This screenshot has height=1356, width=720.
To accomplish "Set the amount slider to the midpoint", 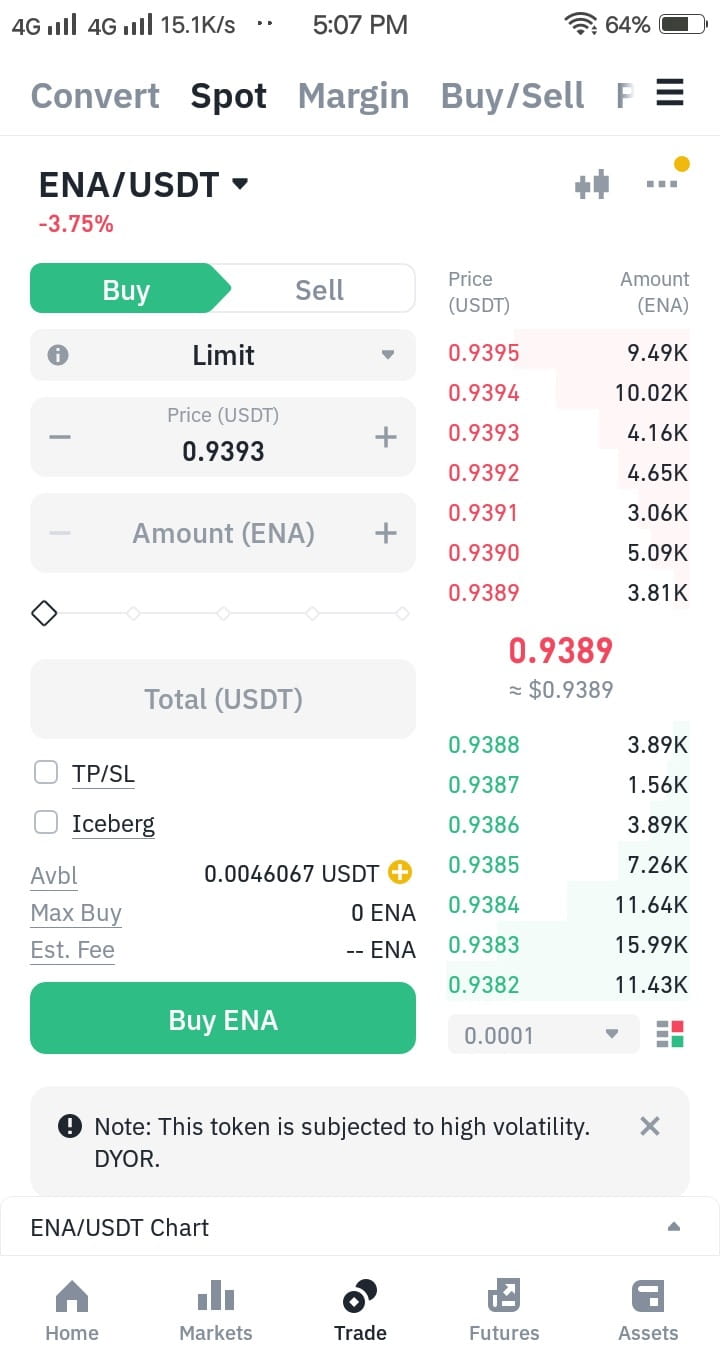I will tap(223, 613).
